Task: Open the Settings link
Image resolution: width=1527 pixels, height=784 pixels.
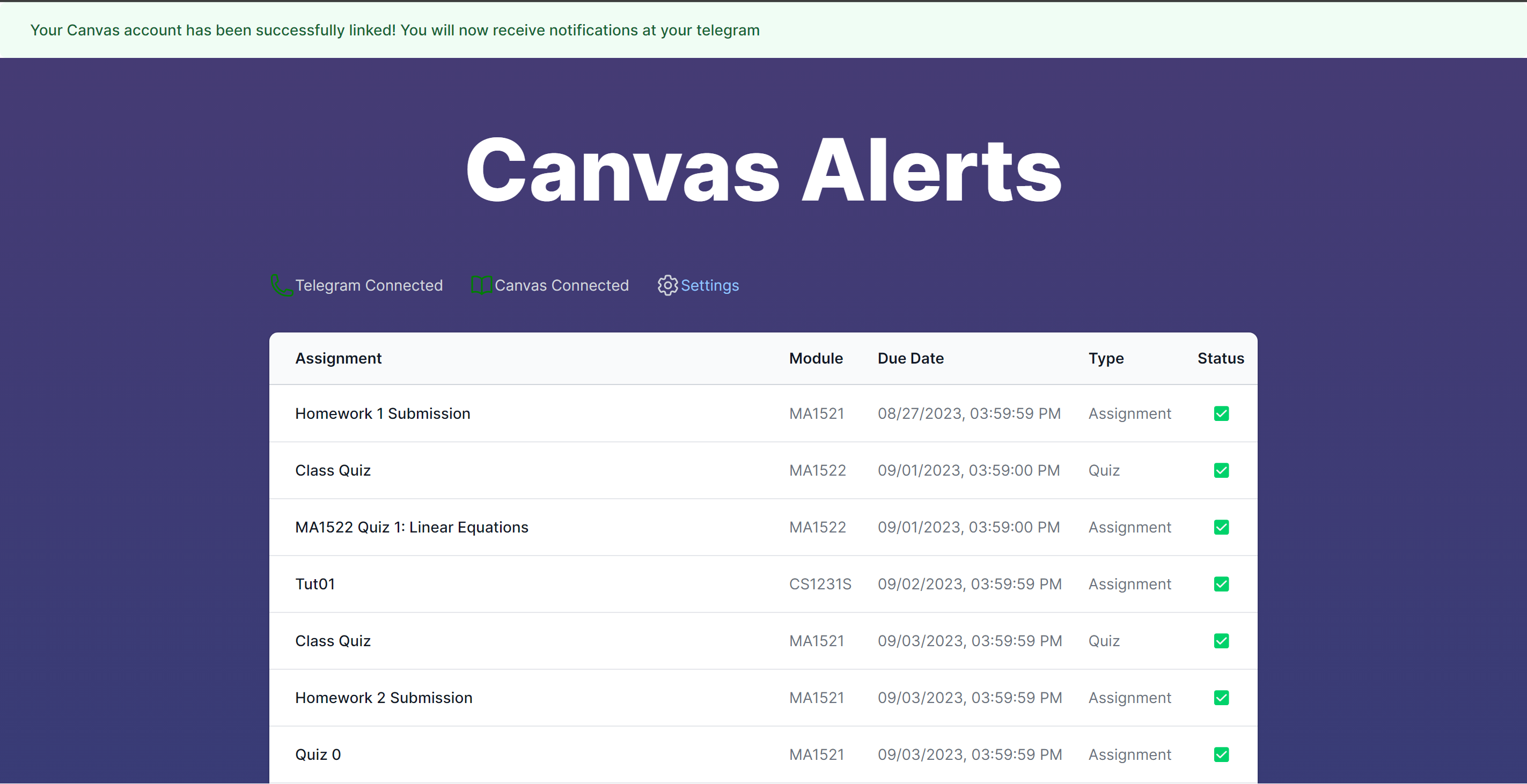Action: tap(709, 286)
